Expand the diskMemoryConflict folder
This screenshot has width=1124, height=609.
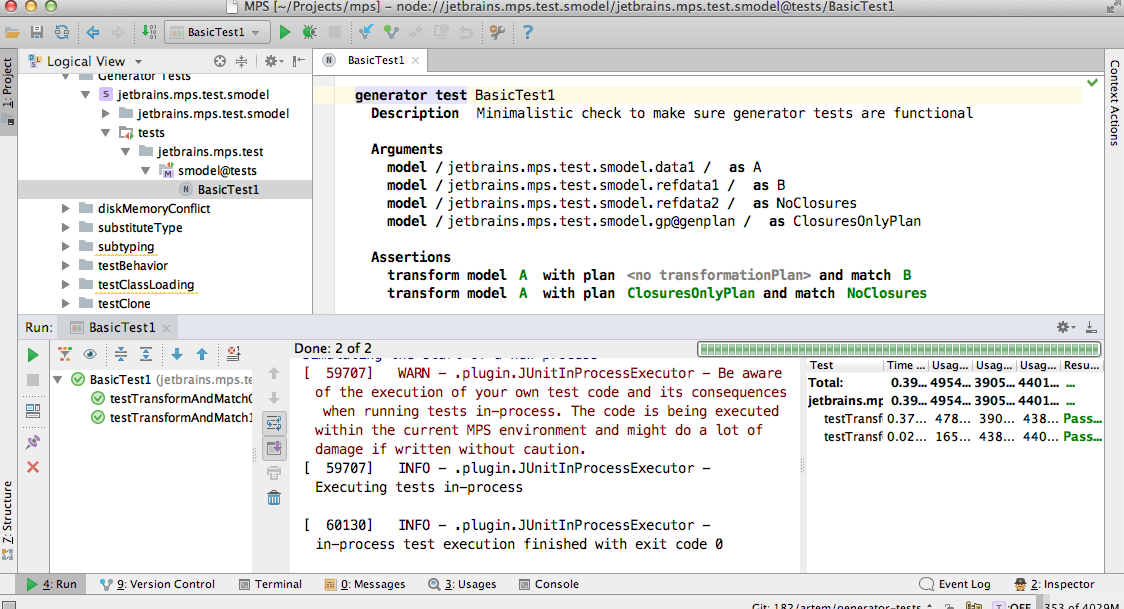(65, 208)
